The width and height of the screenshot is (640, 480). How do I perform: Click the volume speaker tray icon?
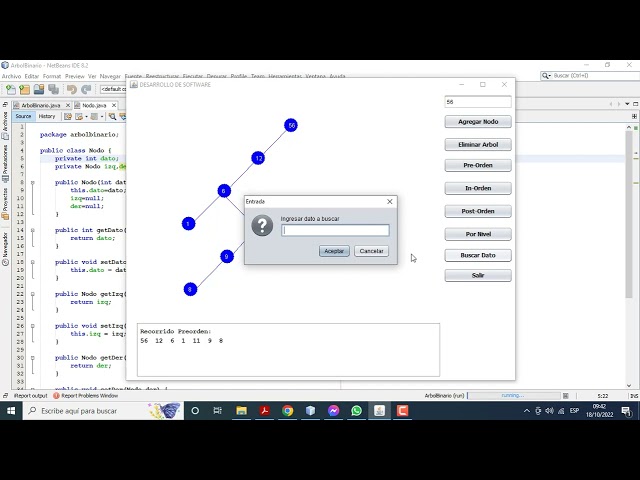coord(549,411)
